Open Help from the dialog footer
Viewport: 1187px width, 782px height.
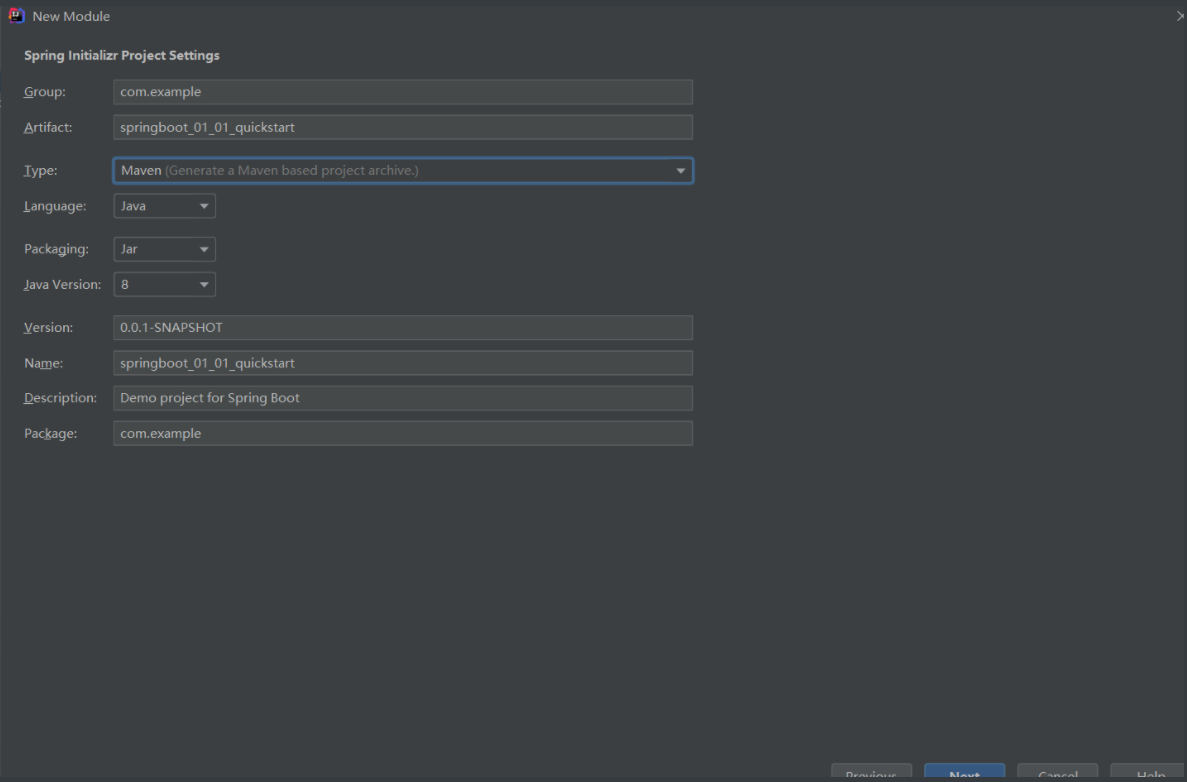(x=1150, y=774)
